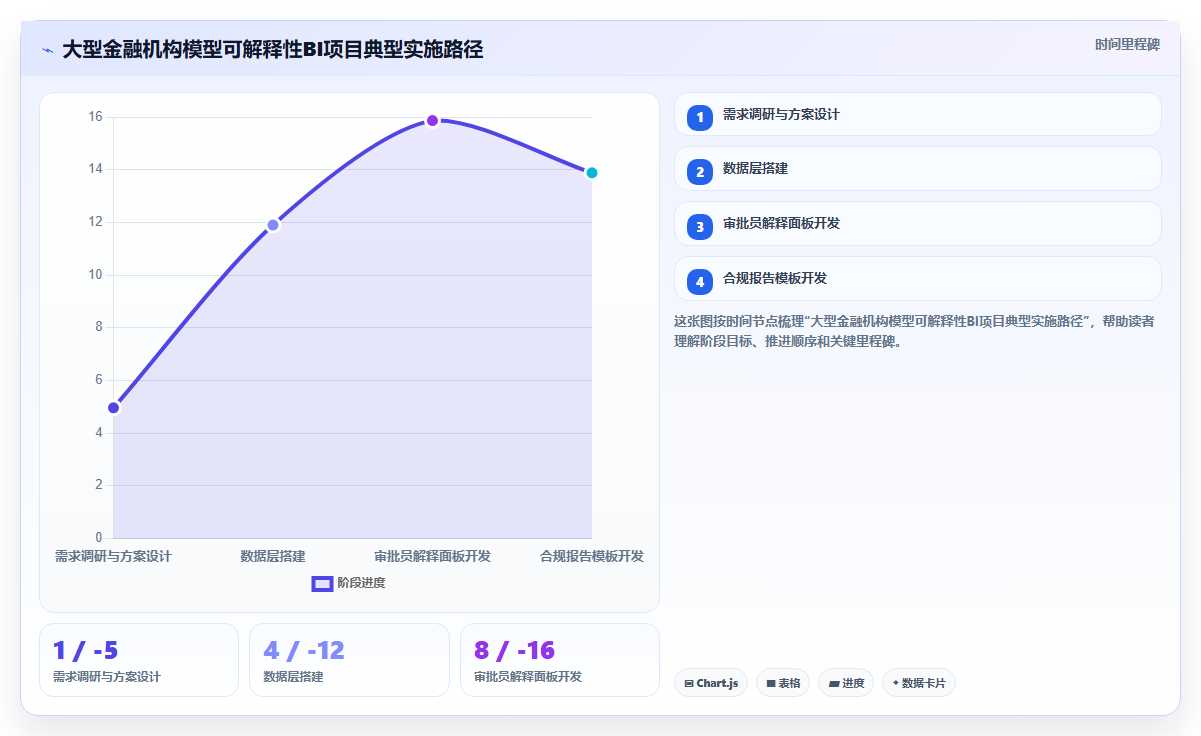Open the 1 / -5 data card
The height and width of the screenshot is (736, 1201).
click(x=139, y=660)
